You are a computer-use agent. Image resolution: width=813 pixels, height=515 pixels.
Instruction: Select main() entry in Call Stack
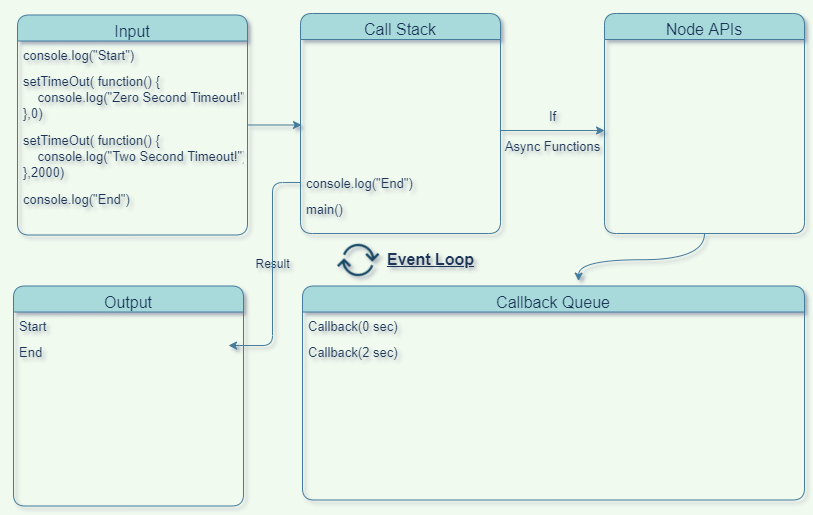(325, 210)
